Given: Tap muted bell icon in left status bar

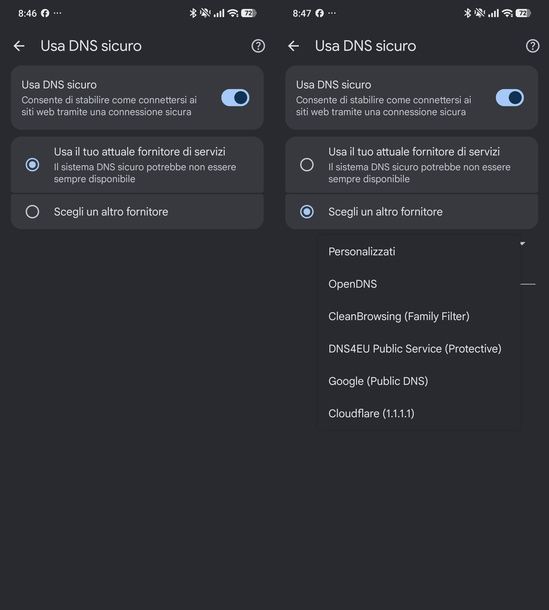Looking at the screenshot, I should [205, 13].
